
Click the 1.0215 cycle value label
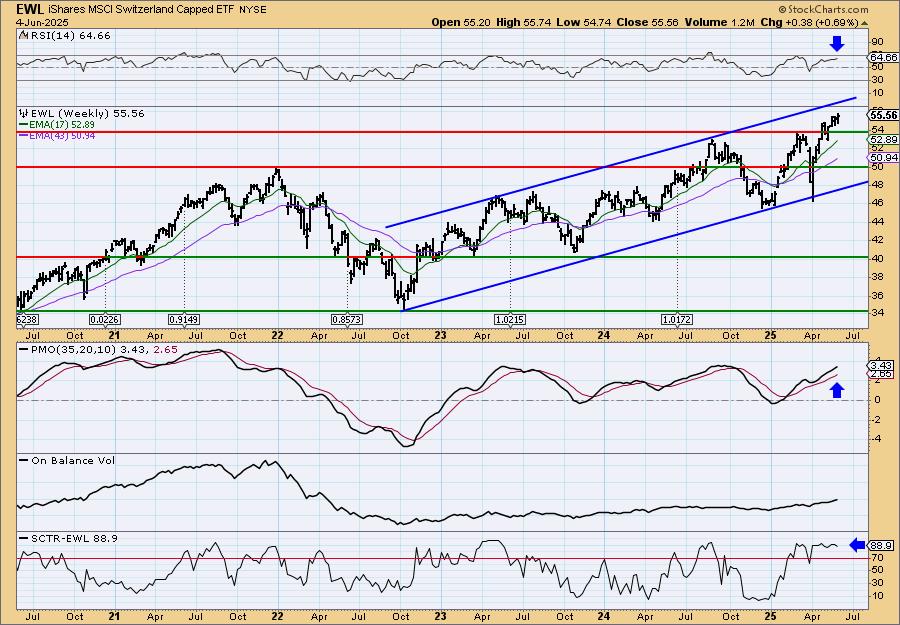[510, 319]
